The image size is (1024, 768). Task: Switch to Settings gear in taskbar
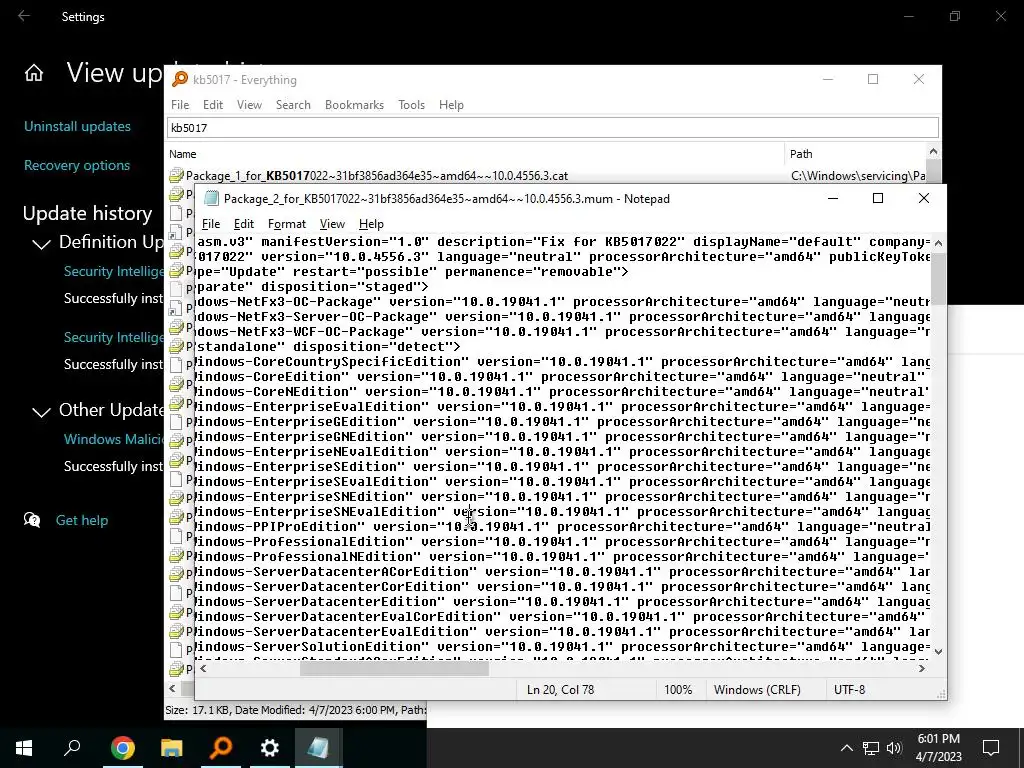[x=270, y=748]
